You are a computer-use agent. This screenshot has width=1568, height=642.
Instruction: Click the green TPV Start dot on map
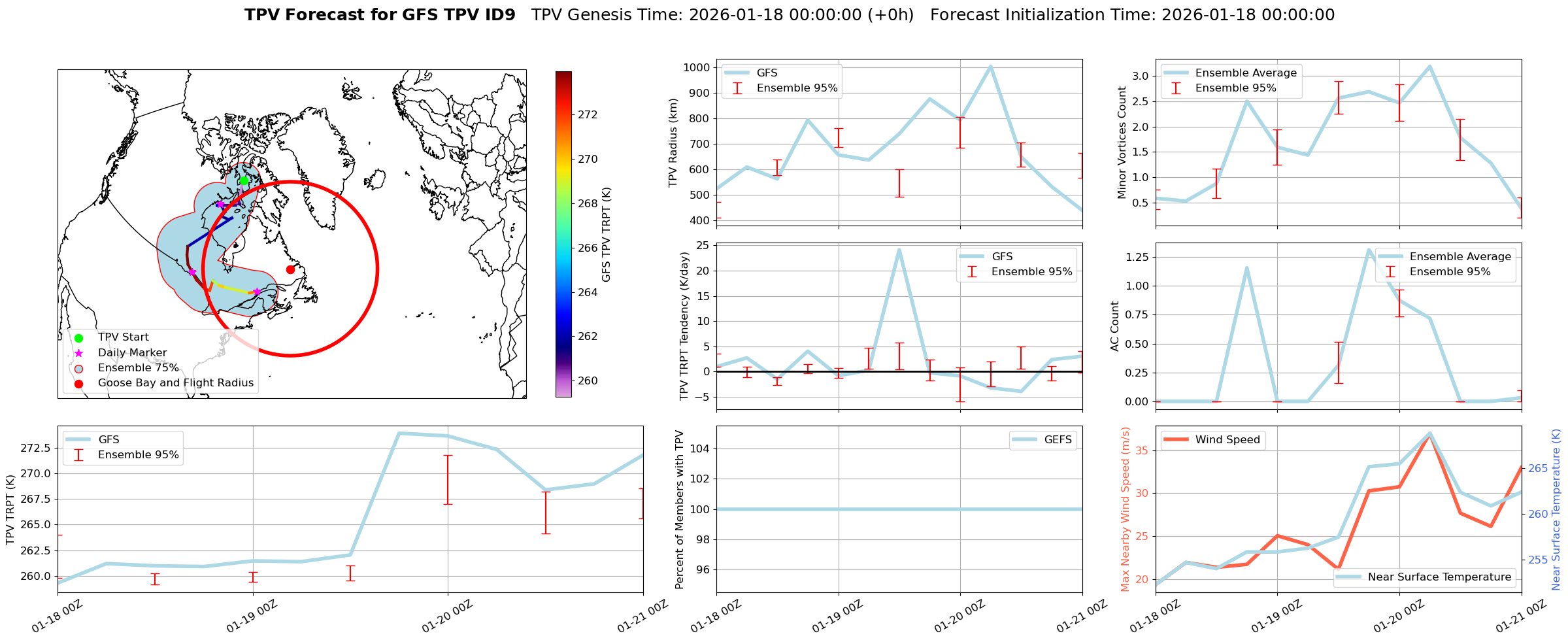pos(244,180)
